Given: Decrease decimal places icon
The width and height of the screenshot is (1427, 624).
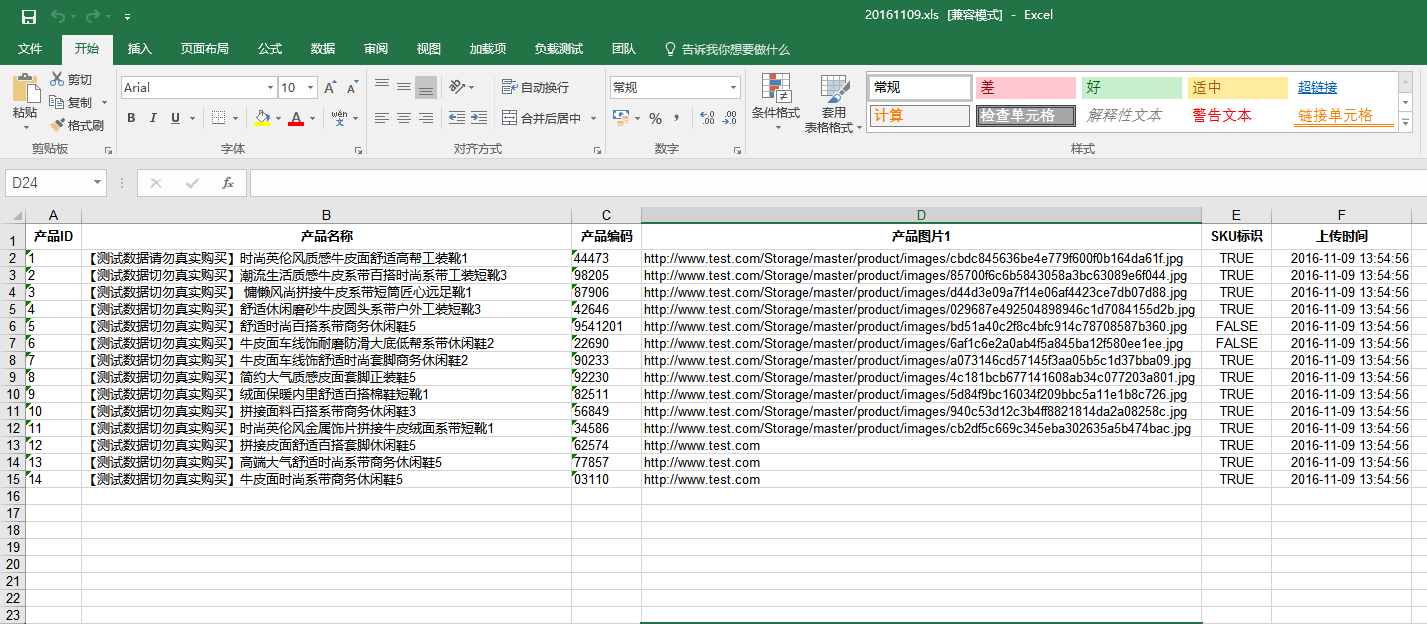Looking at the screenshot, I should coord(730,118).
